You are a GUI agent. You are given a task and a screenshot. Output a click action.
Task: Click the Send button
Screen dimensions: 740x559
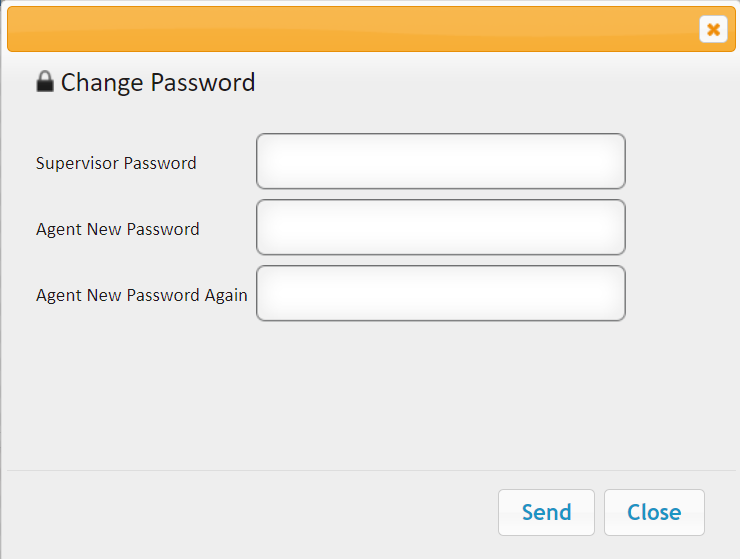546,512
